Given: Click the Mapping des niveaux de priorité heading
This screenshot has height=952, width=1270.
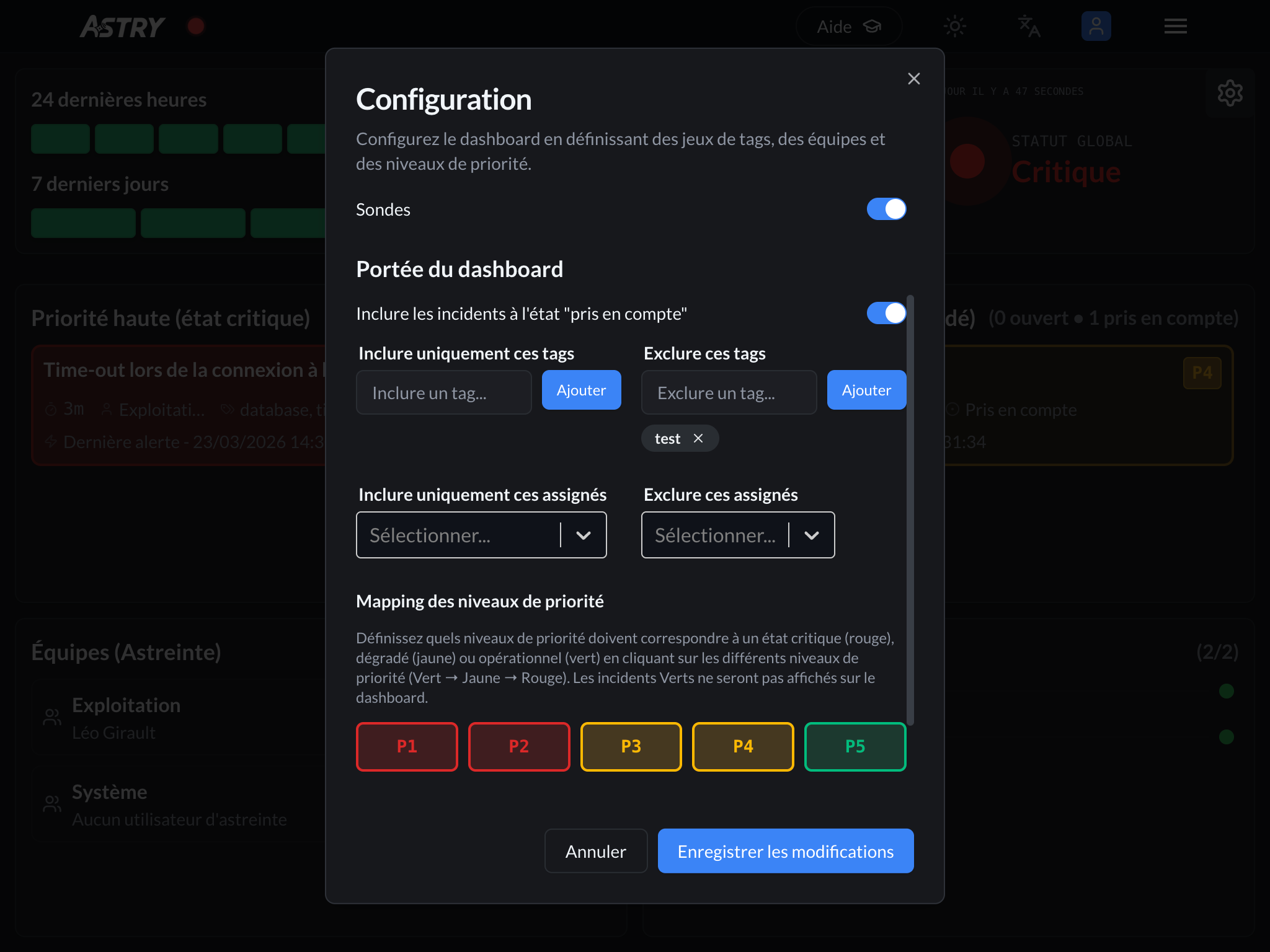Looking at the screenshot, I should pyautogui.click(x=479, y=601).
